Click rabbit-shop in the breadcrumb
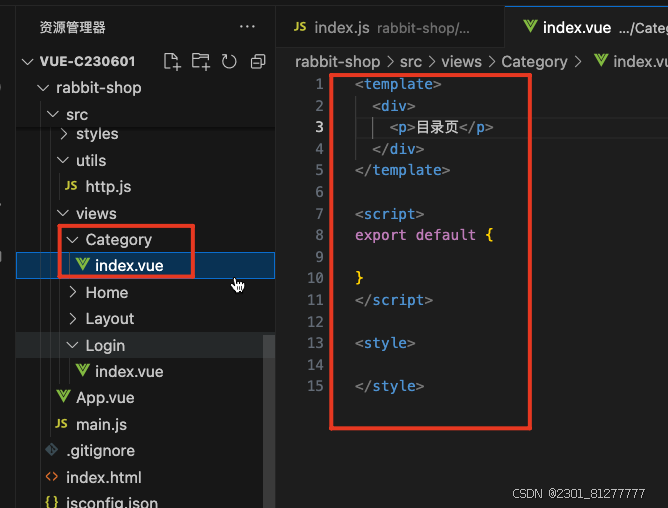This screenshot has width=668, height=508. (337, 62)
